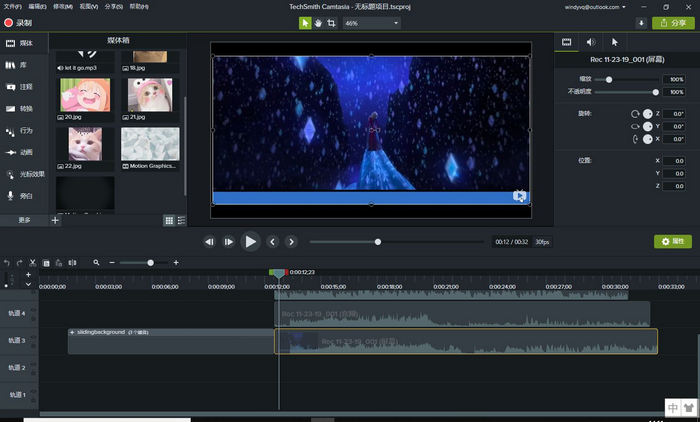The image size is (700, 422).
Task: Switch to the Media tab in sidebar
Action: pos(24,43)
